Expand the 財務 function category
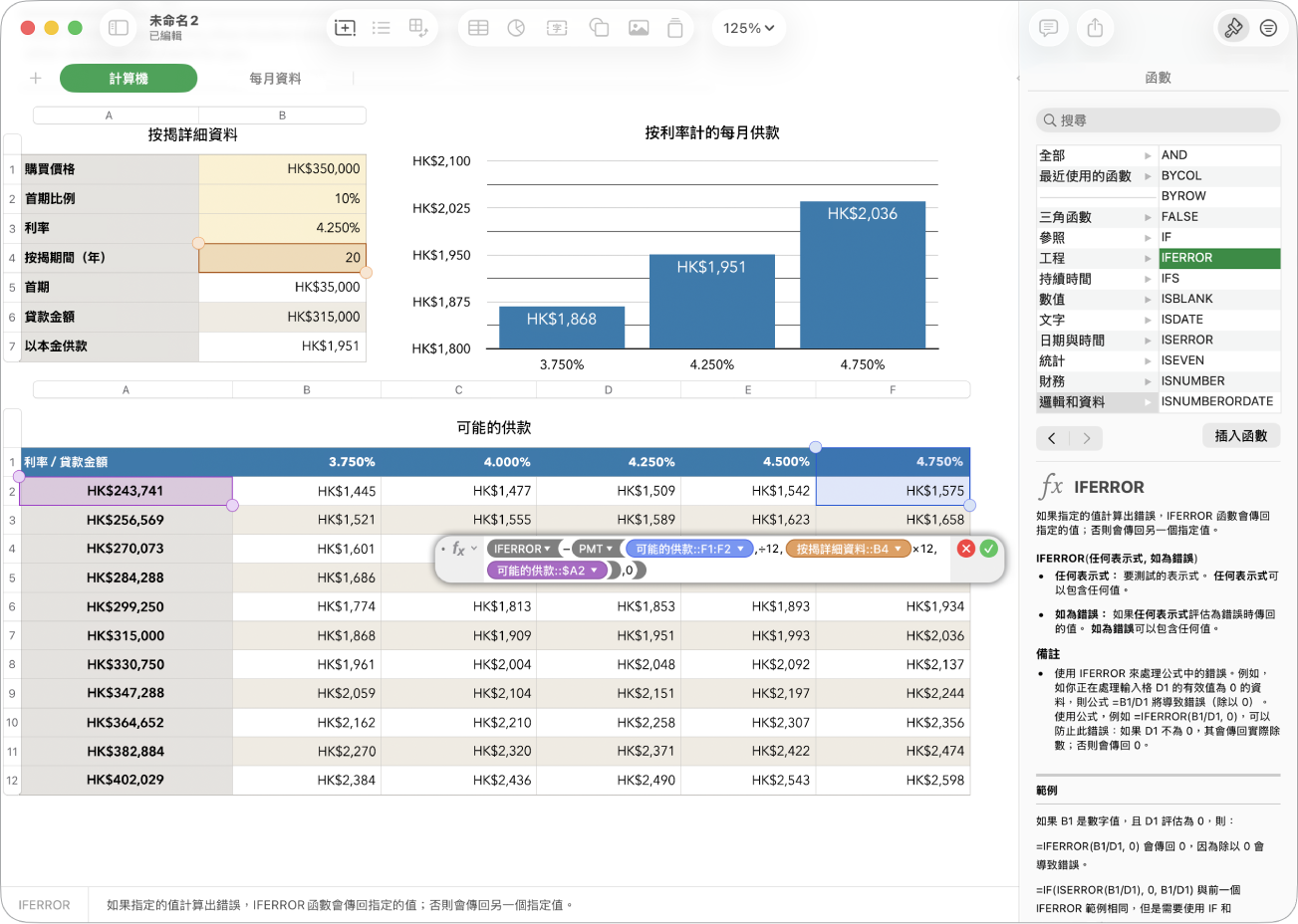 (x=1148, y=381)
